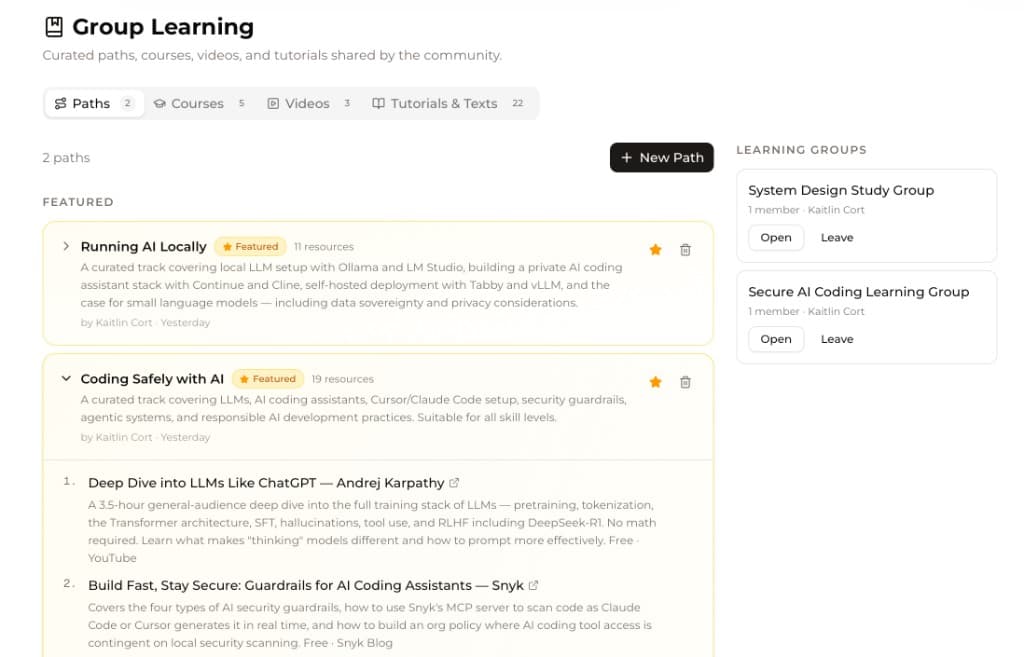Switch to the Courses tab
This screenshot has height=657, width=1024.
coord(196,103)
